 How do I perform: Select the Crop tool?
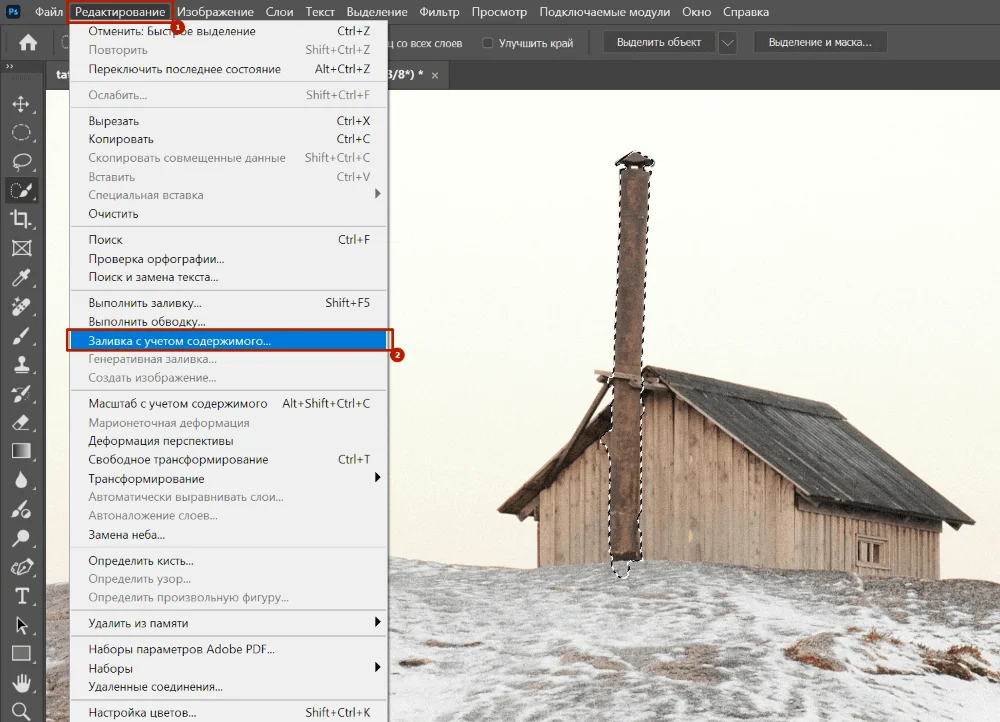(x=21, y=220)
